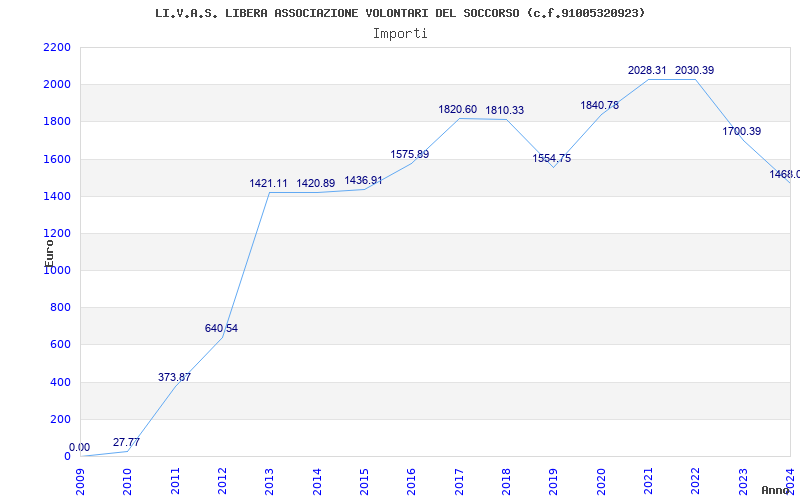Click the 2018 x-axis year label
Viewport: 800px width, 500px height.
(x=506, y=482)
